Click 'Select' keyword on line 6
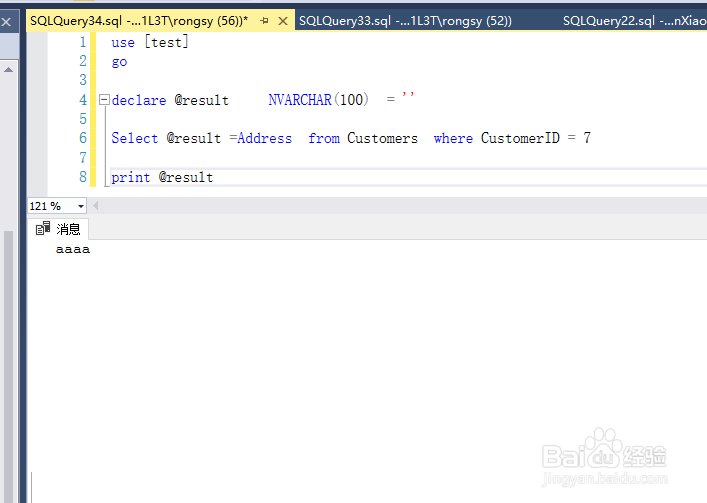Image resolution: width=707 pixels, height=503 pixels. tap(135, 138)
